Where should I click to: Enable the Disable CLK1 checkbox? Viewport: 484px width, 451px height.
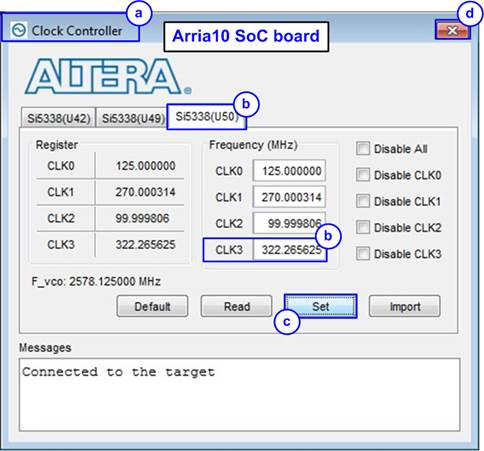coord(363,201)
